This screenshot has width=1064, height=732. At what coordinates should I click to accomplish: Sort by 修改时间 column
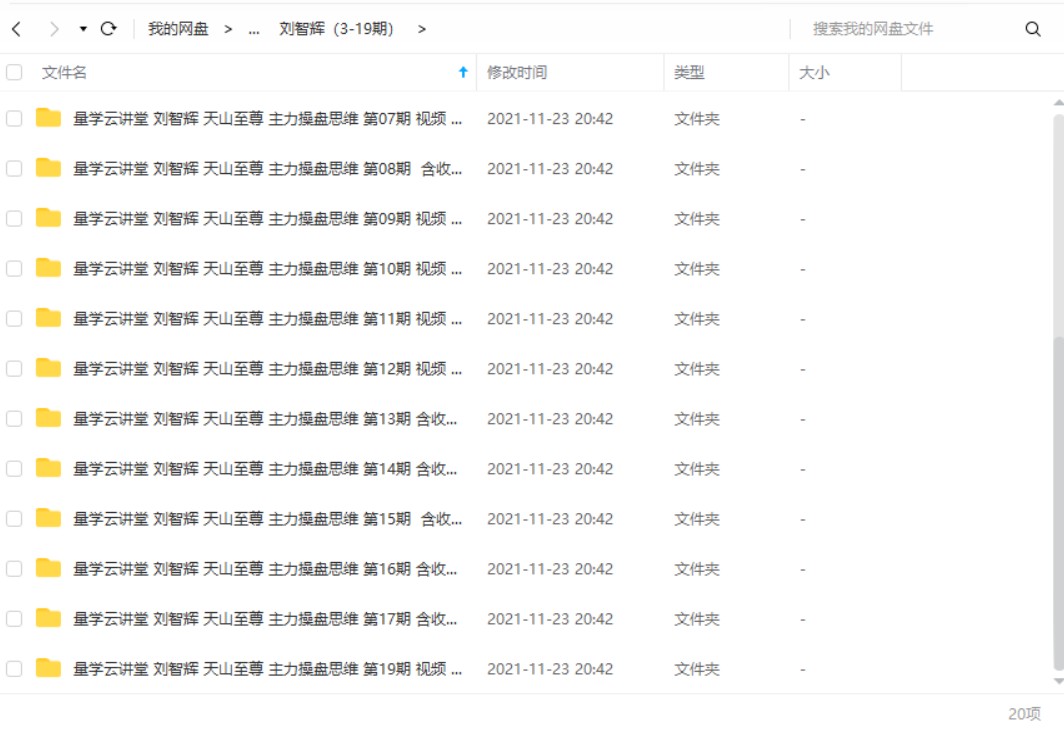[x=517, y=72]
